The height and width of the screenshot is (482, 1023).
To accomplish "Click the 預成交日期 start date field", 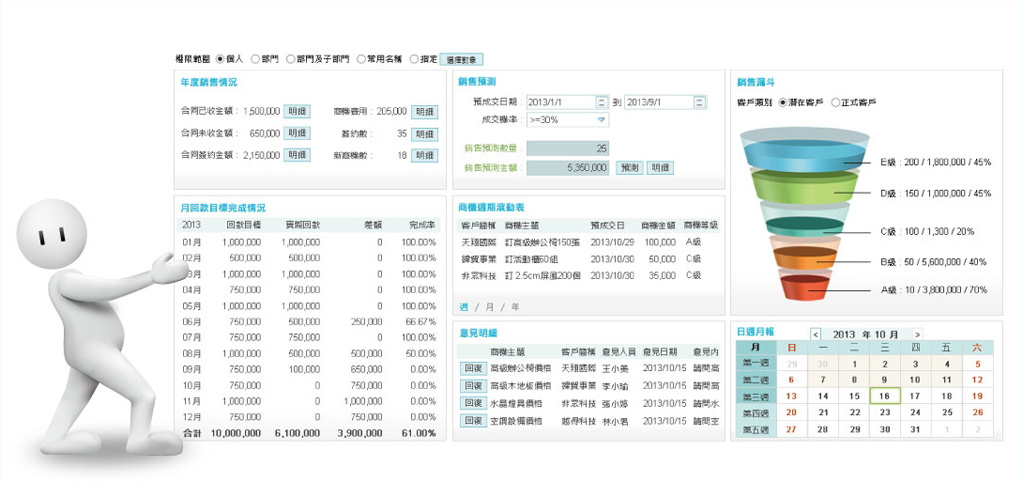I will (560, 102).
